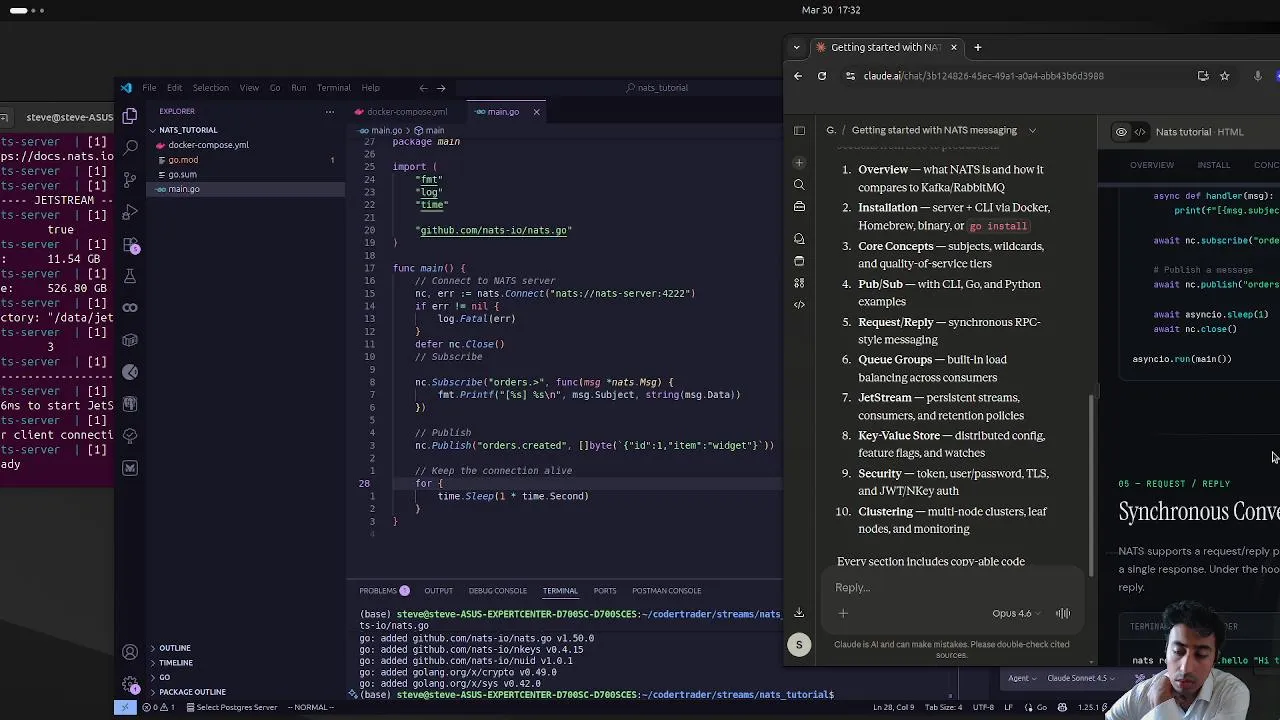Open Search view in VS Code activity bar

(x=130, y=147)
